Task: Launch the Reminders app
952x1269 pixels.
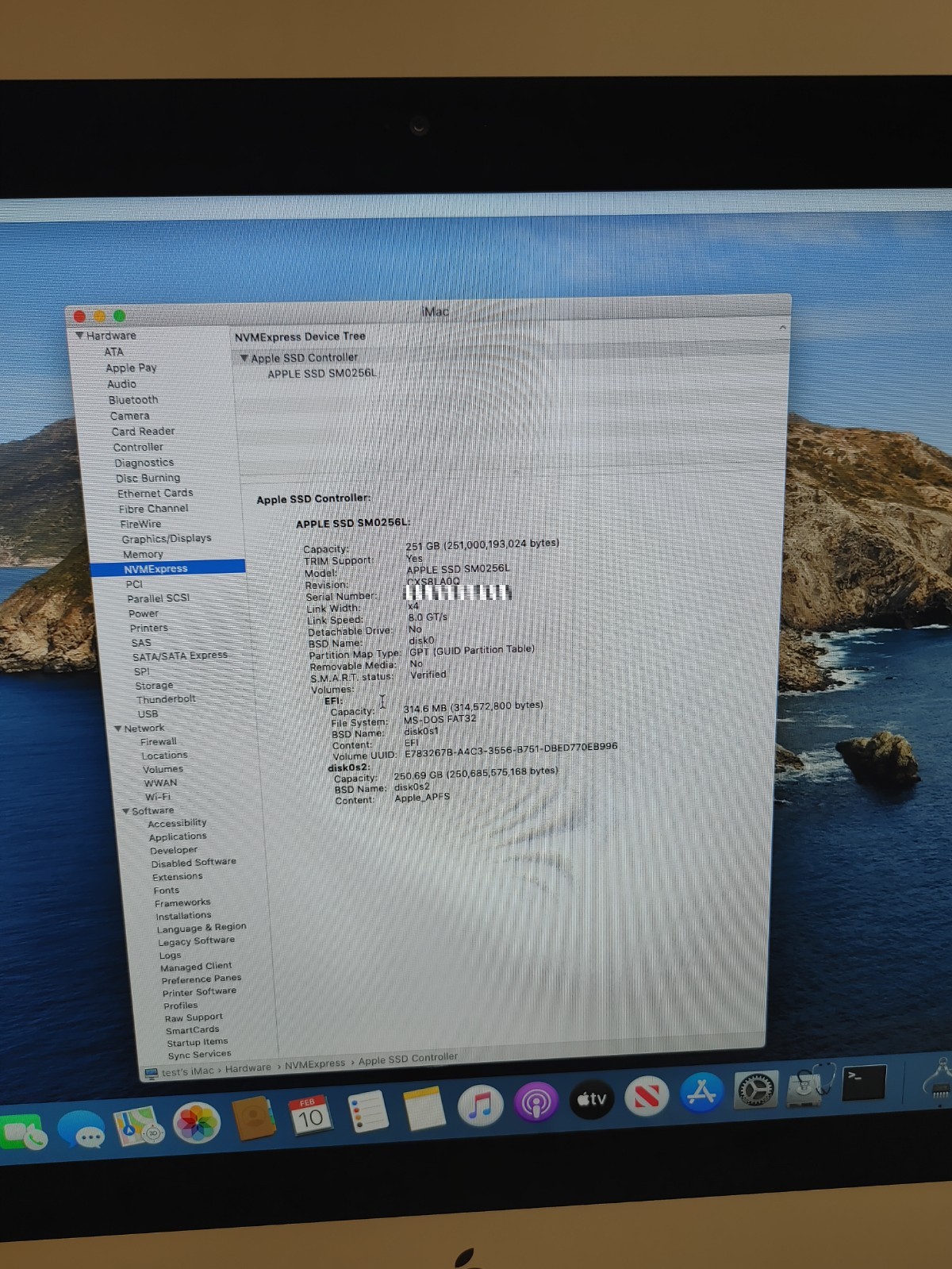Action: pyautogui.click(x=367, y=1111)
